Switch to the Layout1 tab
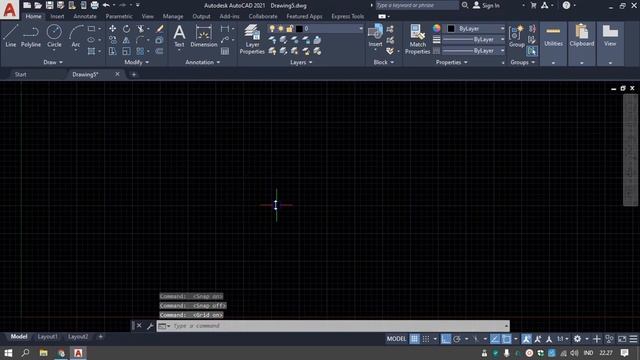This screenshot has height=360, width=640. [47, 337]
